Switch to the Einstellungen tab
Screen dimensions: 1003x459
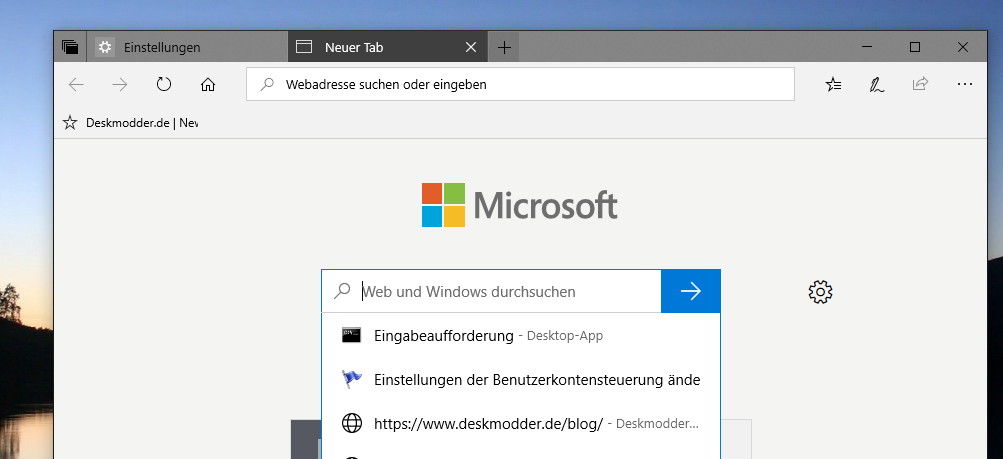[x=187, y=47]
